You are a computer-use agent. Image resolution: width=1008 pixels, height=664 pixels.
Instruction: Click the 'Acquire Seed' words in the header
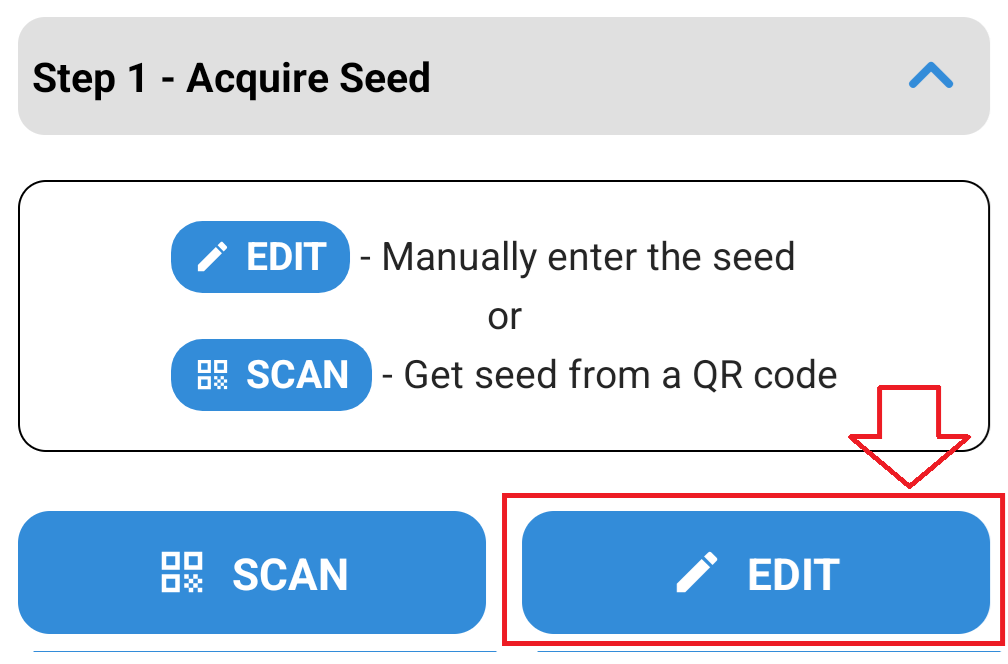[x=309, y=78]
